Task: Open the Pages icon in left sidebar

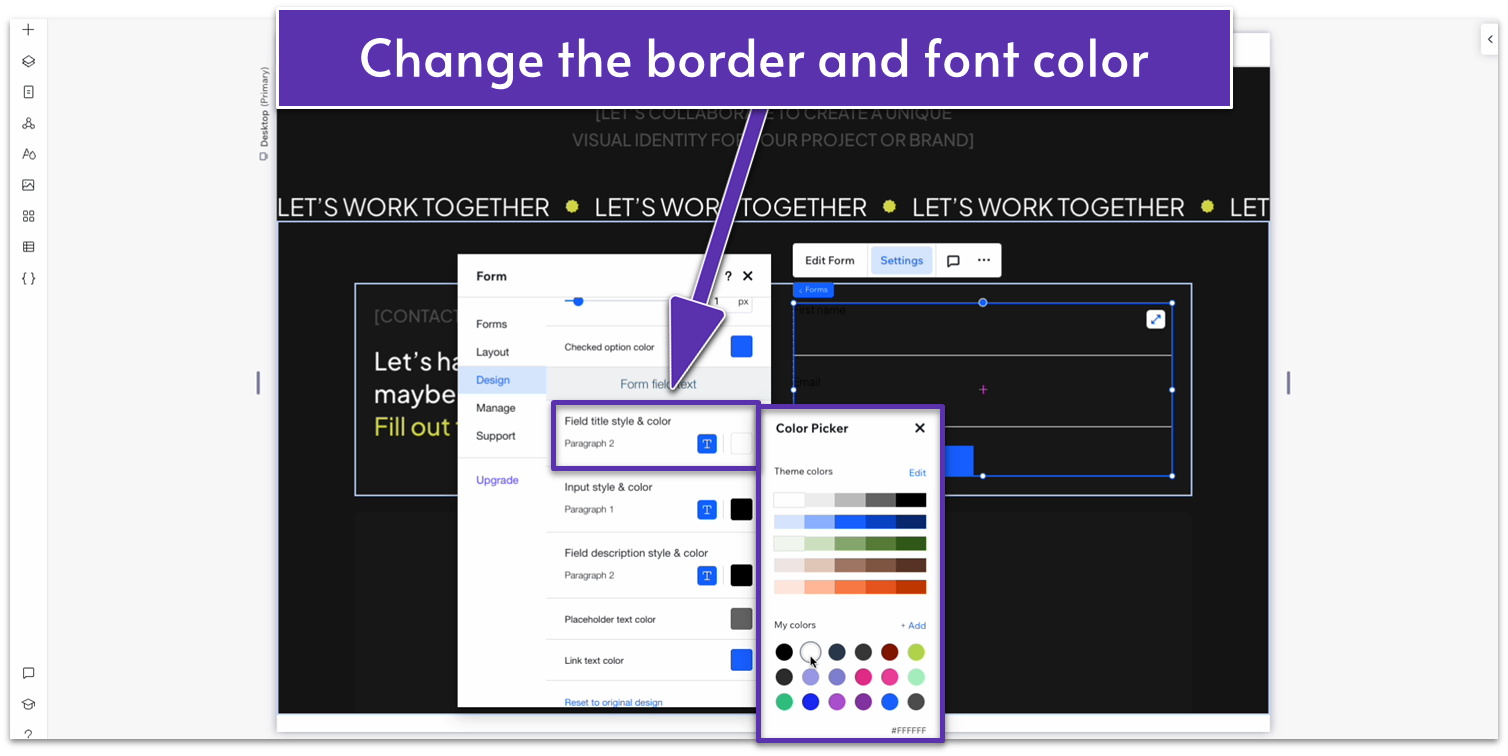Action: [28, 92]
